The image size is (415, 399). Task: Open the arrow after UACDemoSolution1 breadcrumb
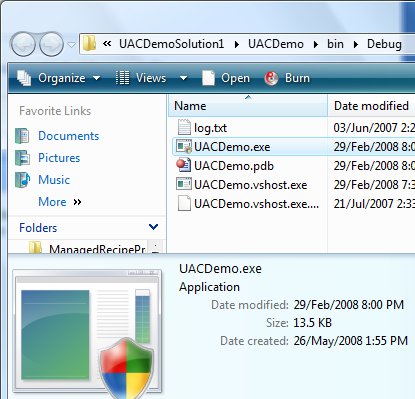(x=236, y=44)
